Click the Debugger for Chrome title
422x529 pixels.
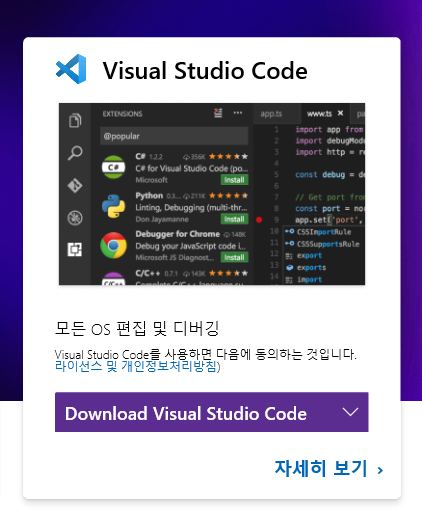click(x=177, y=234)
